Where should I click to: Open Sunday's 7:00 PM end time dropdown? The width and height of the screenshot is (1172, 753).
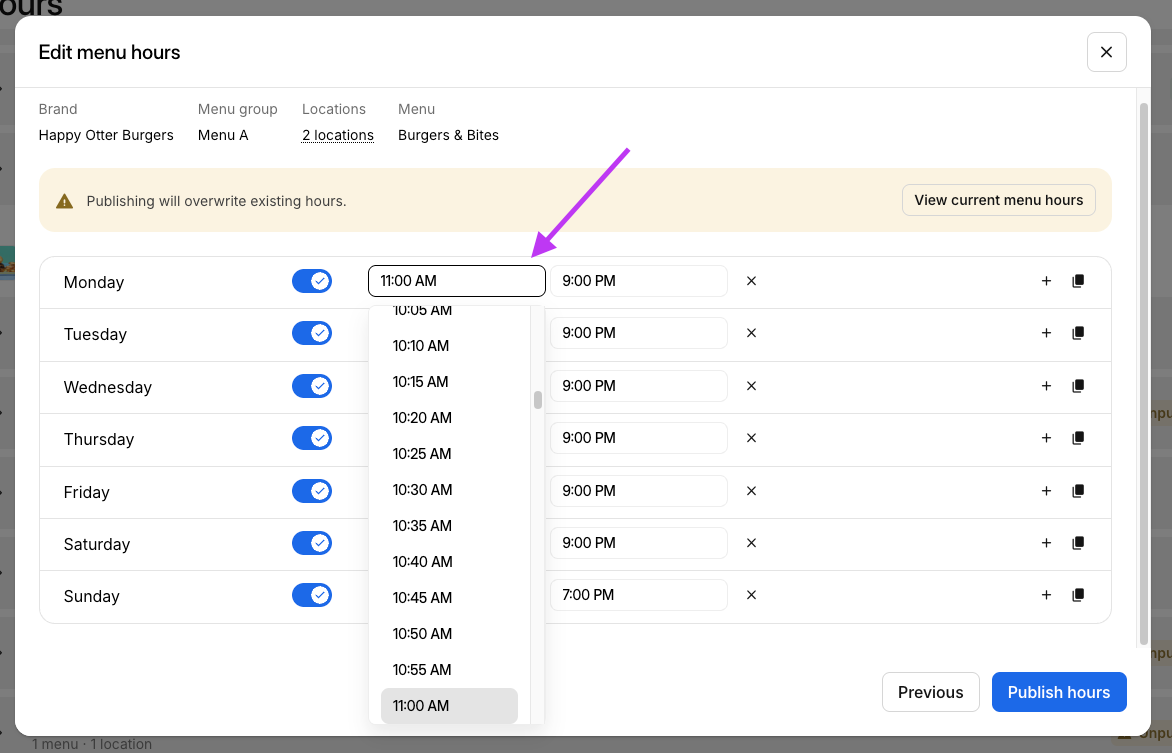coord(638,595)
